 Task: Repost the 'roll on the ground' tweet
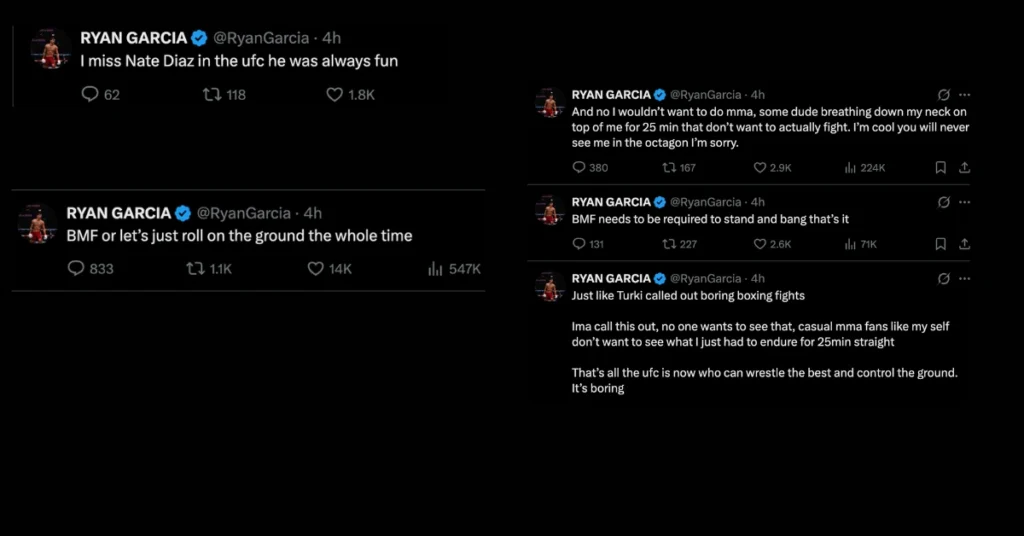198,269
